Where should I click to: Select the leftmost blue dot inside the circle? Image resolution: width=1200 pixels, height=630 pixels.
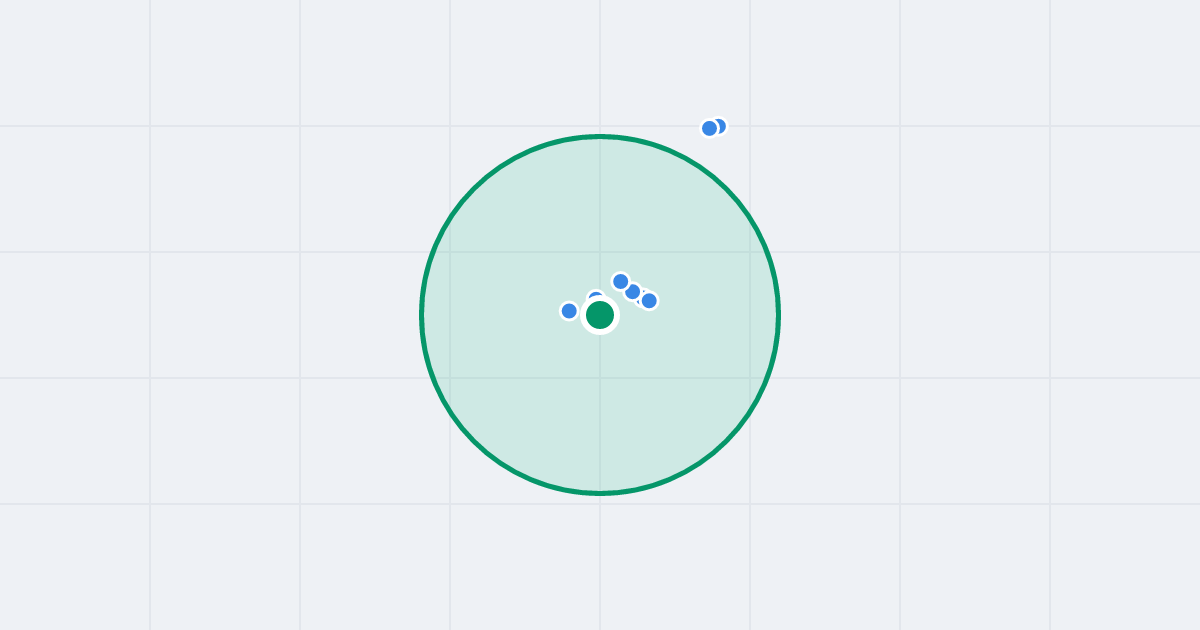pos(569,311)
